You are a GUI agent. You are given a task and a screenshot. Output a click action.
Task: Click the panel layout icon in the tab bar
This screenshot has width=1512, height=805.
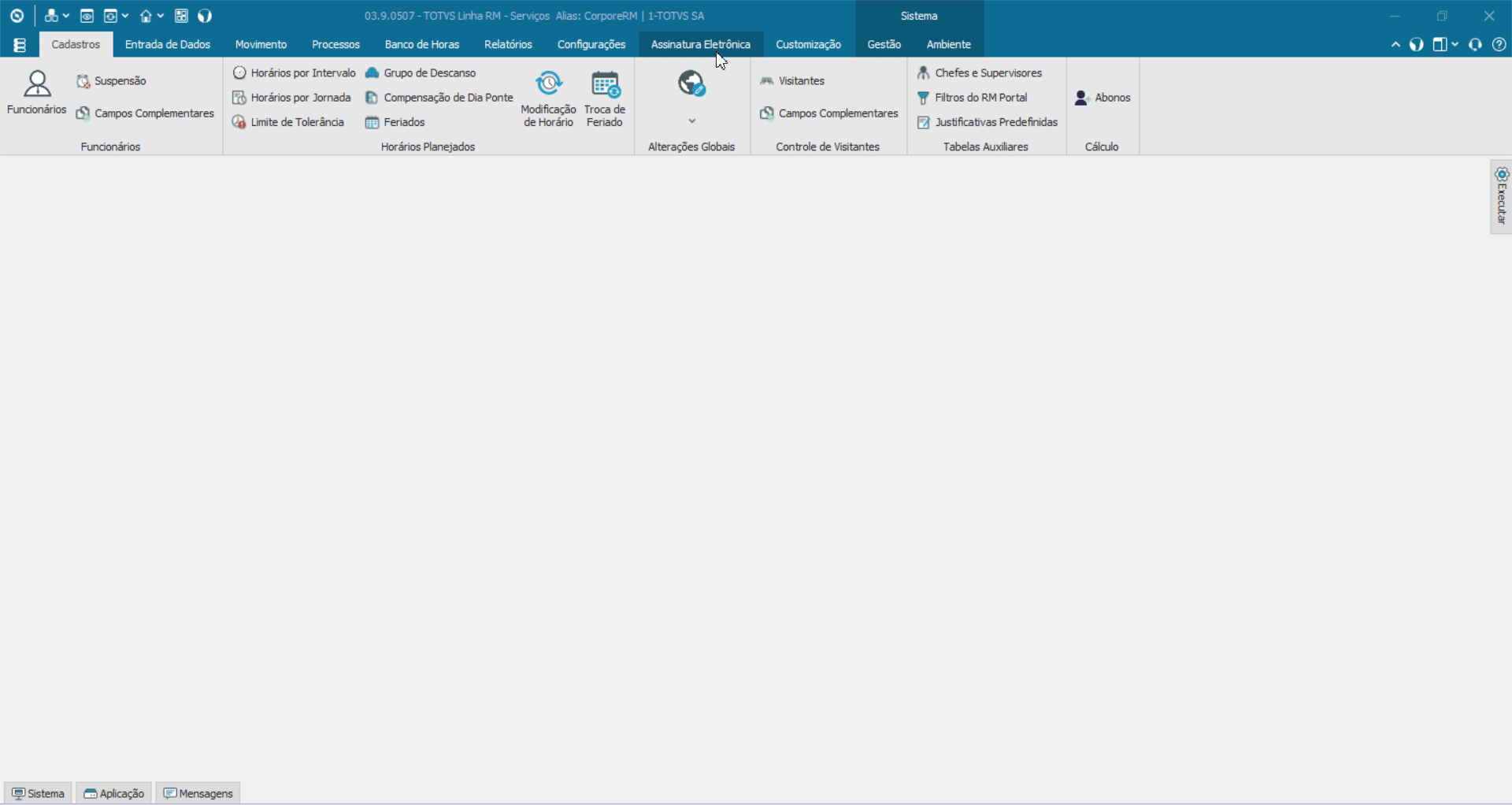1440,45
